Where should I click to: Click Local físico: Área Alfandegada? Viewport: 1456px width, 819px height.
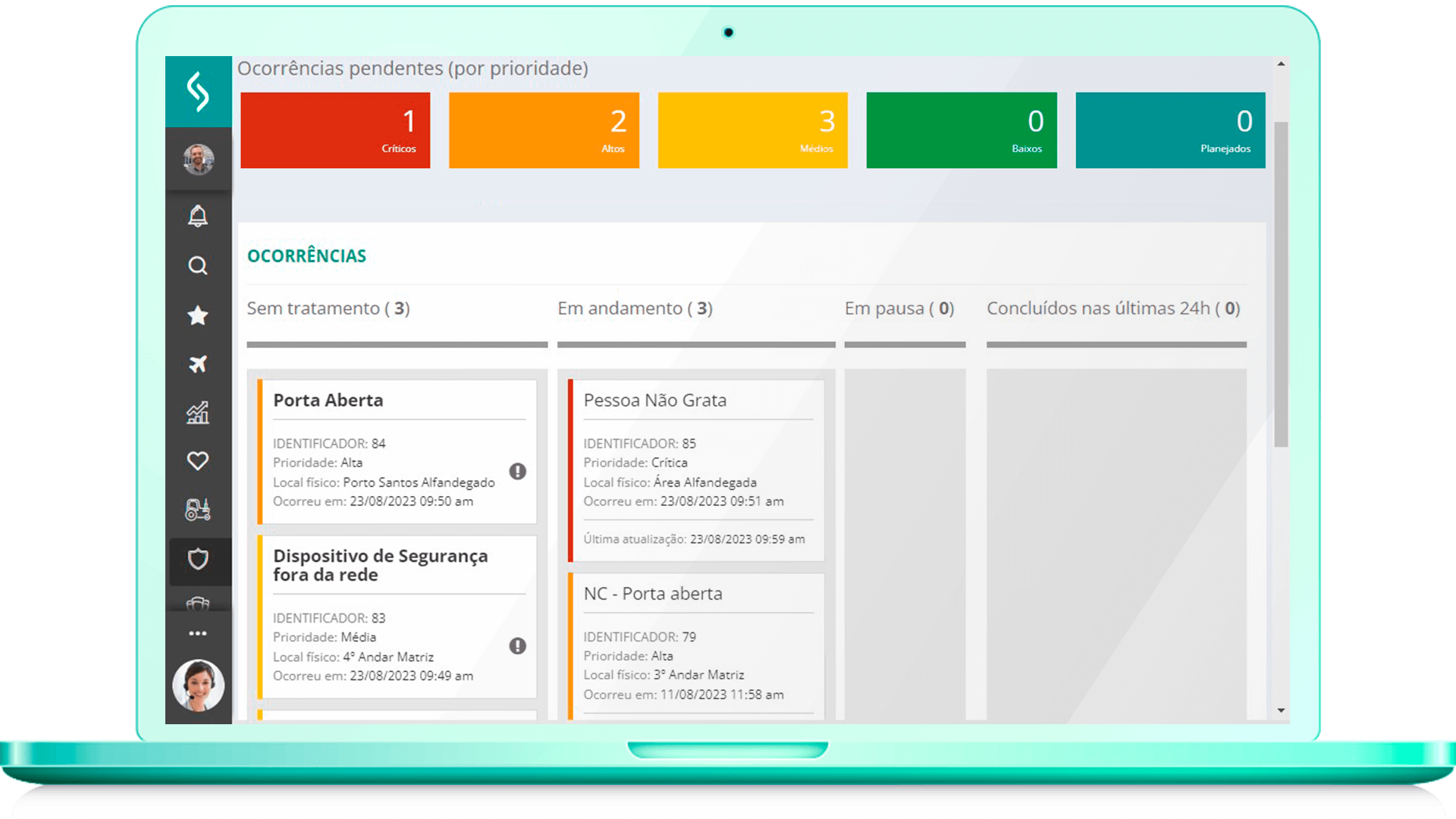670,482
